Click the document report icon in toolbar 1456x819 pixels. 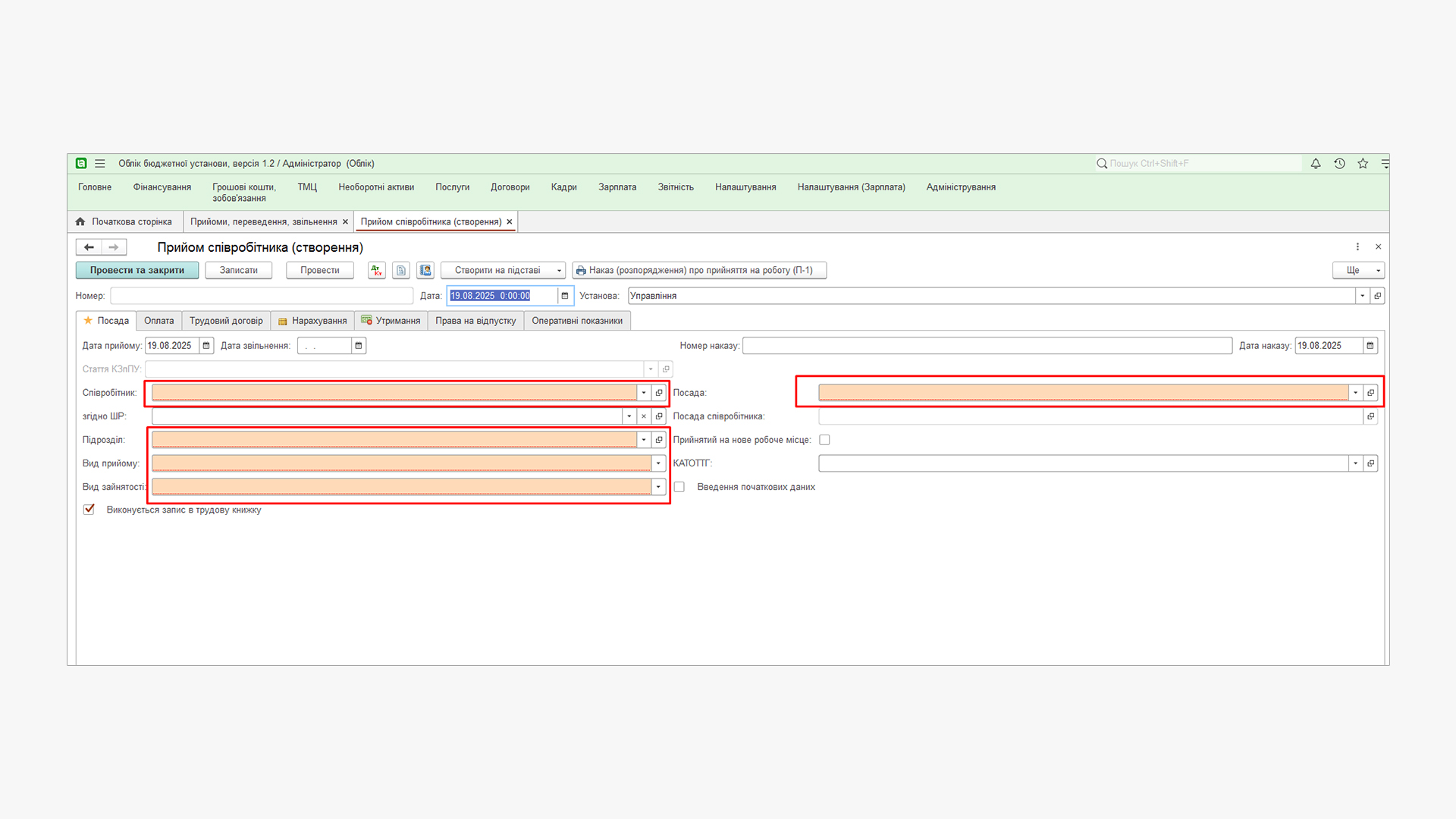(x=401, y=270)
